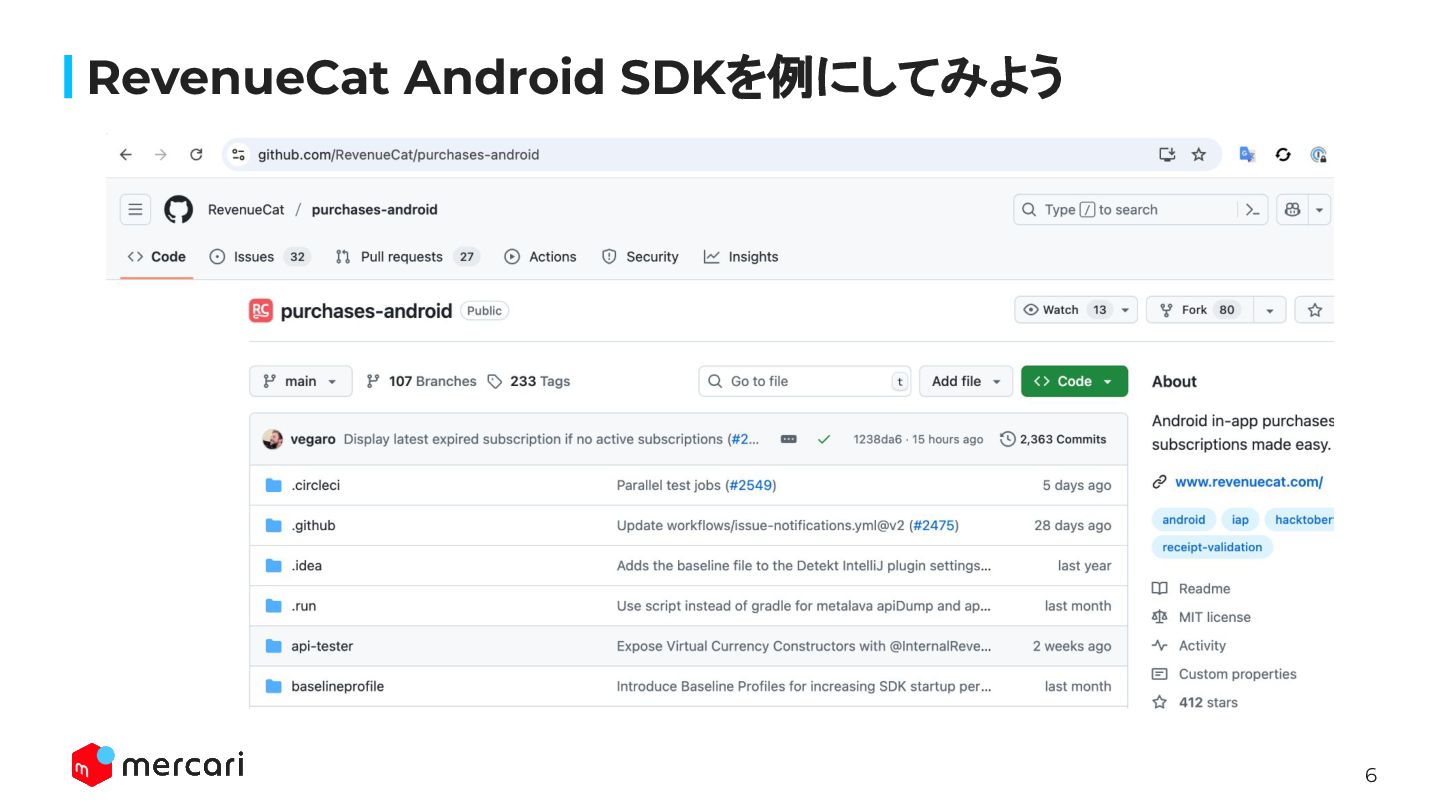This screenshot has width=1440, height=810.
Task: Click the Activity pulse icon
Action: (1160, 646)
